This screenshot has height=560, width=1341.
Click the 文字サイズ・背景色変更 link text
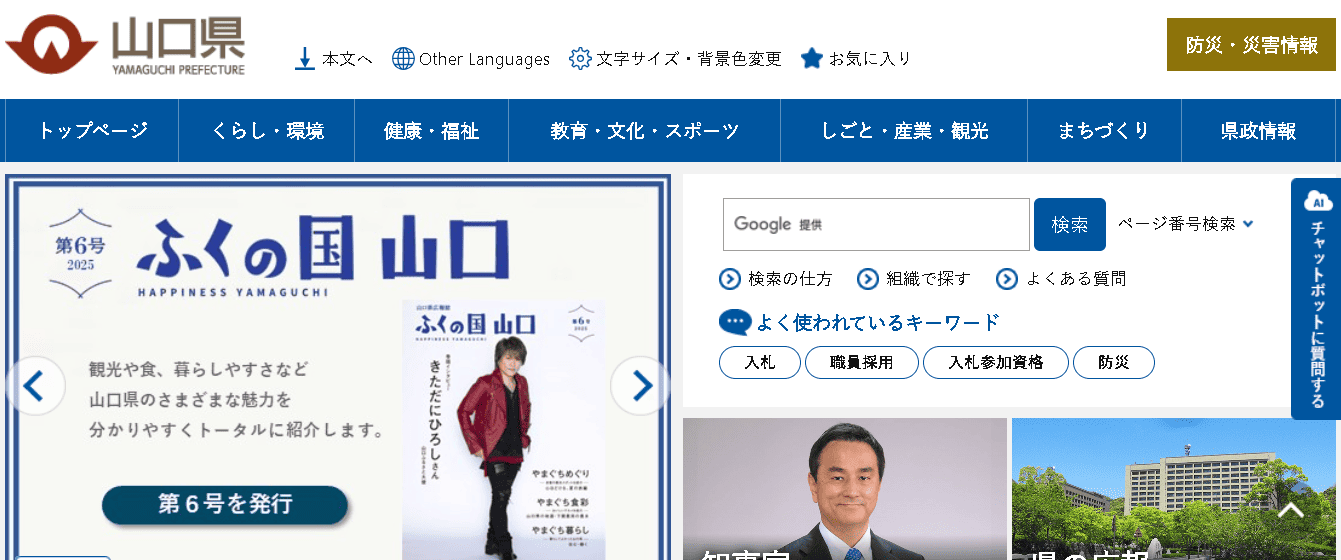pyautogui.click(x=689, y=59)
